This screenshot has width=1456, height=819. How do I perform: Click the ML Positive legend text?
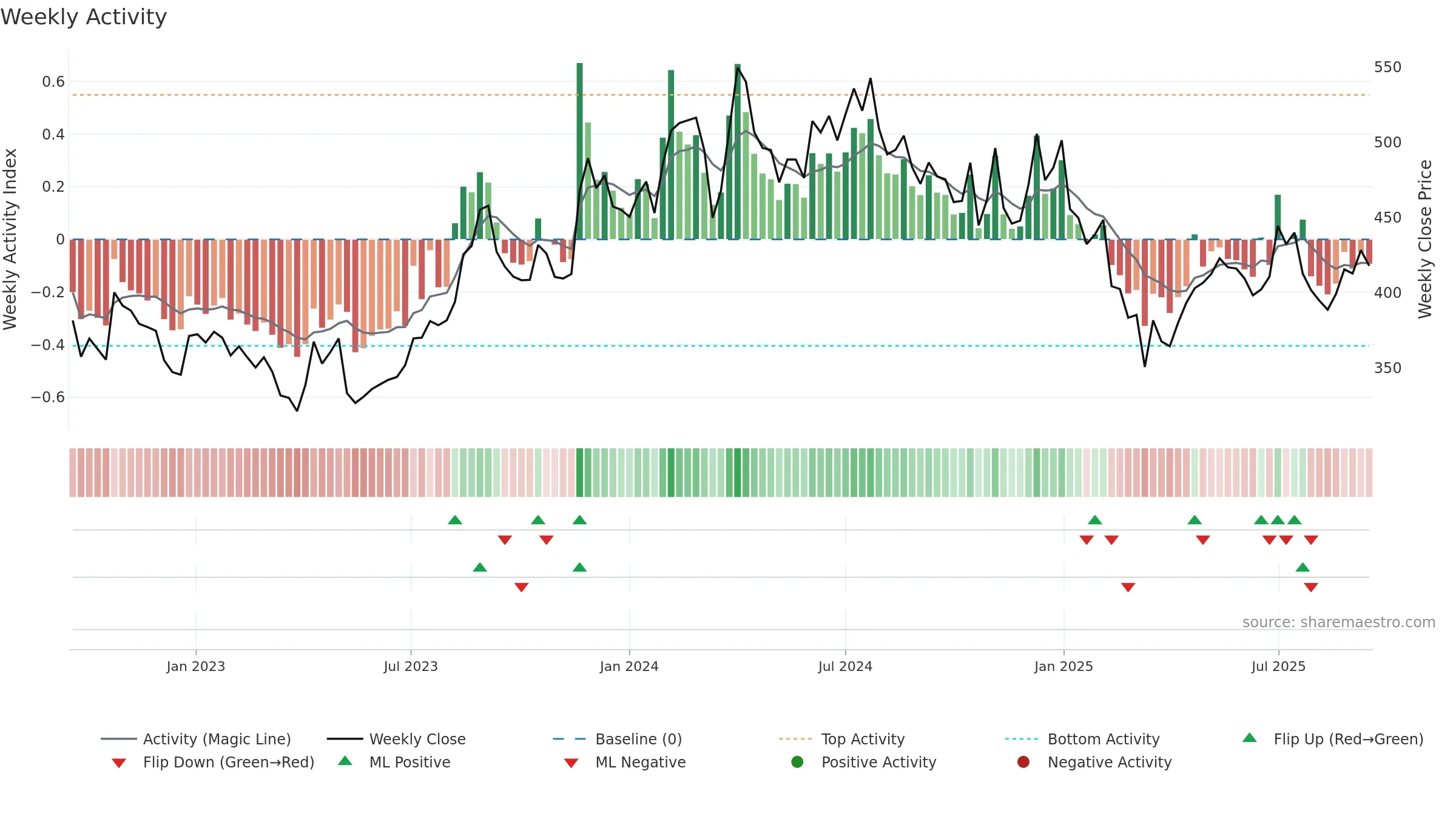pos(410,762)
